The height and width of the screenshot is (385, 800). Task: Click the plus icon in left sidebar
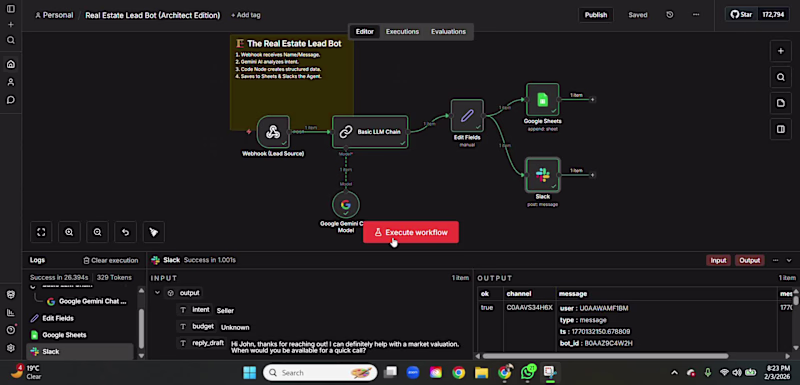[11, 24]
